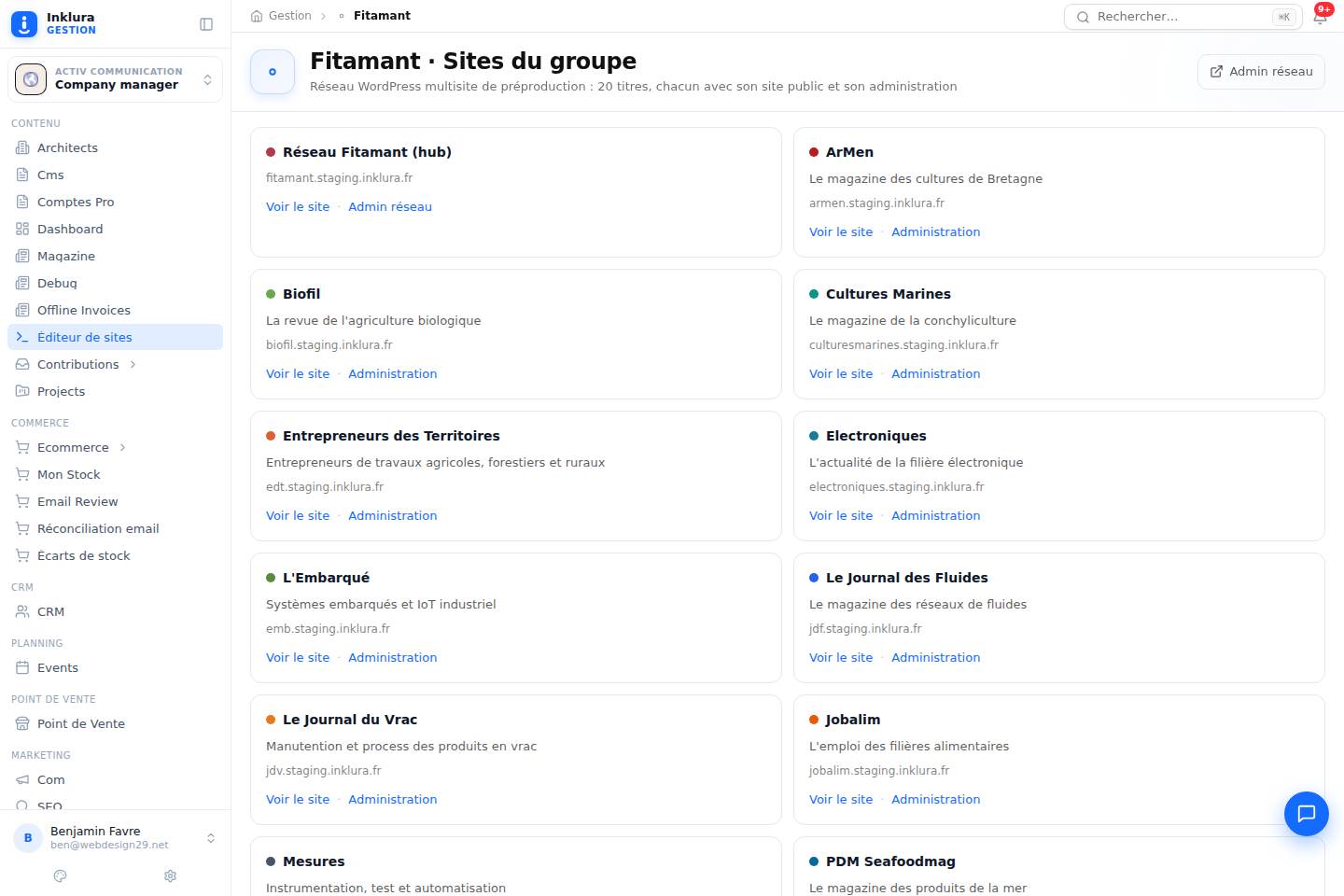Click the Offline Invoices icon
The height and width of the screenshot is (896, 1344).
point(22,310)
